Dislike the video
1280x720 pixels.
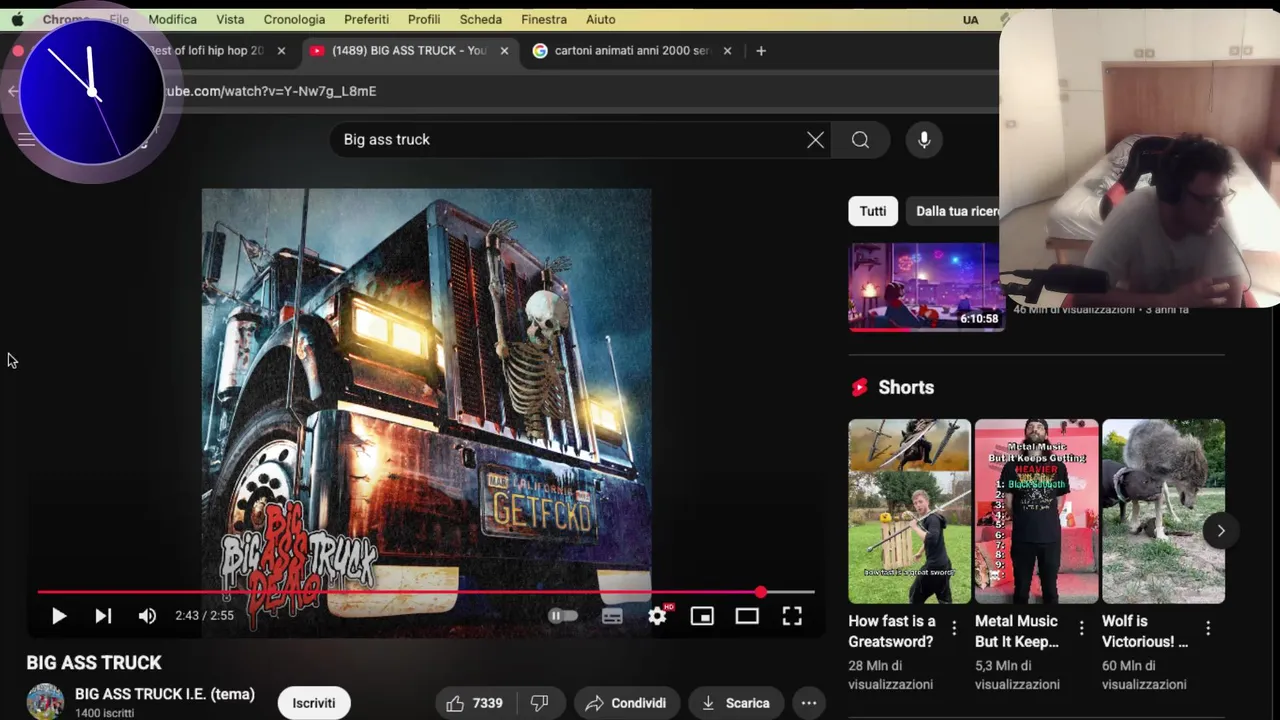point(540,703)
